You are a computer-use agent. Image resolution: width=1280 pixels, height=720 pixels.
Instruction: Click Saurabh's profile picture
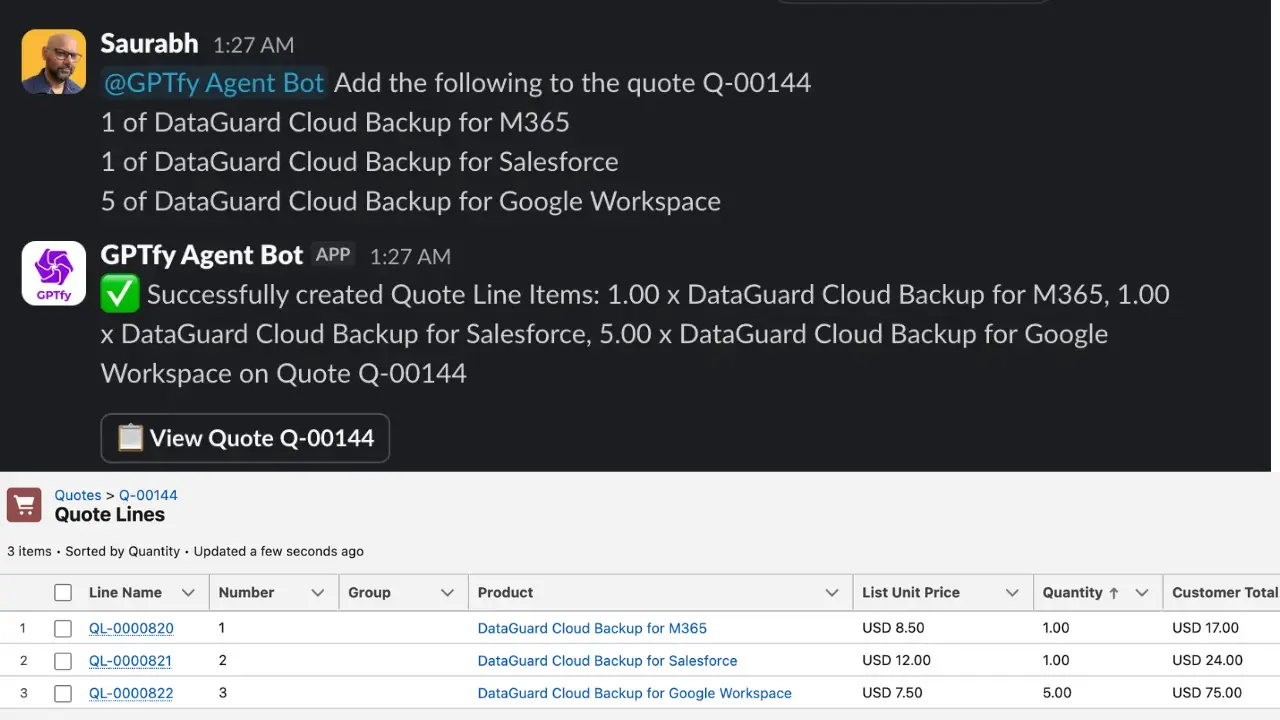point(53,61)
